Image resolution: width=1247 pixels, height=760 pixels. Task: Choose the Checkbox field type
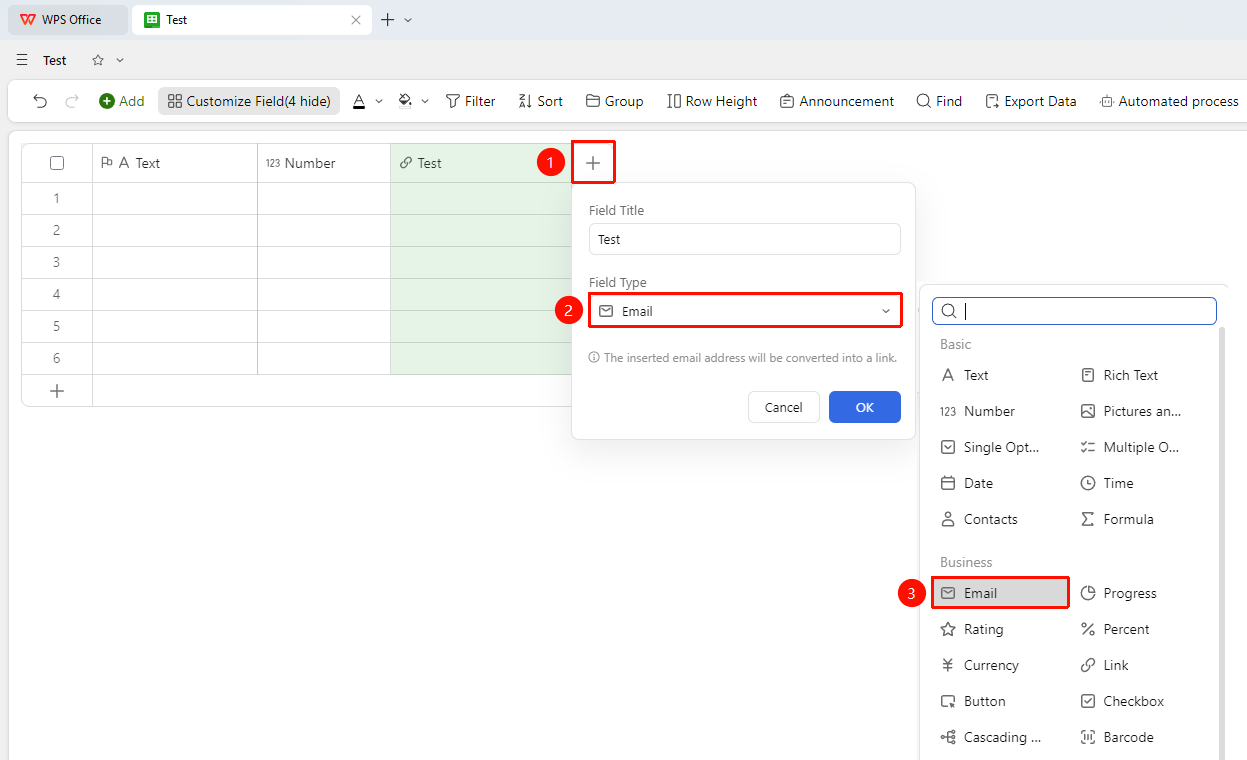coord(1122,701)
